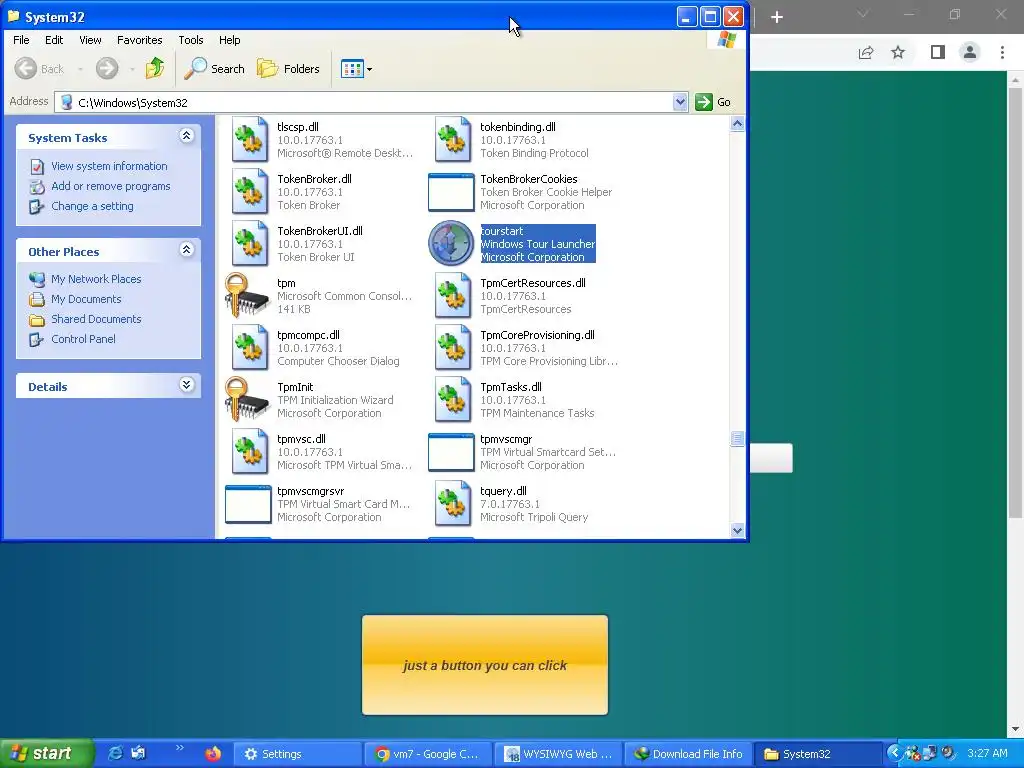Select the TpmInit key icon
The height and width of the screenshot is (768, 1024).
coord(247,399)
